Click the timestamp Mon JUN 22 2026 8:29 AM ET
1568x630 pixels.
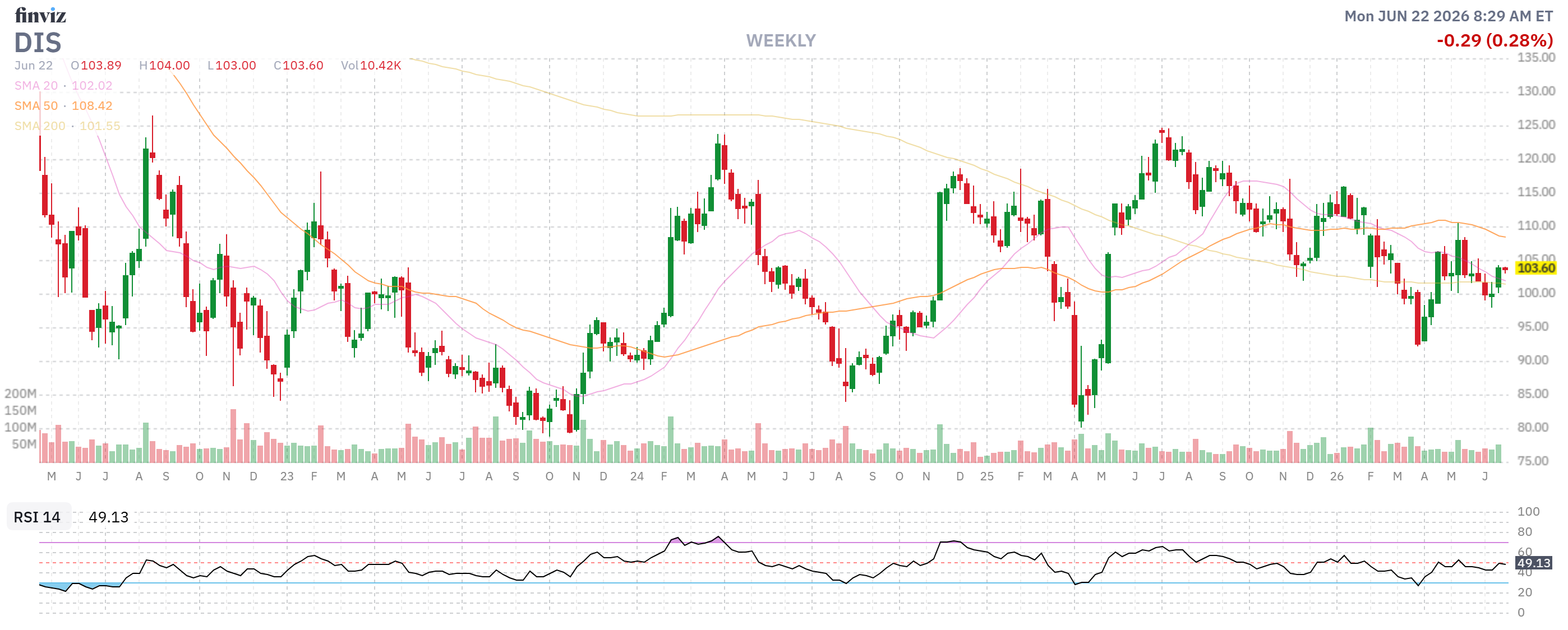[1449, 16]
